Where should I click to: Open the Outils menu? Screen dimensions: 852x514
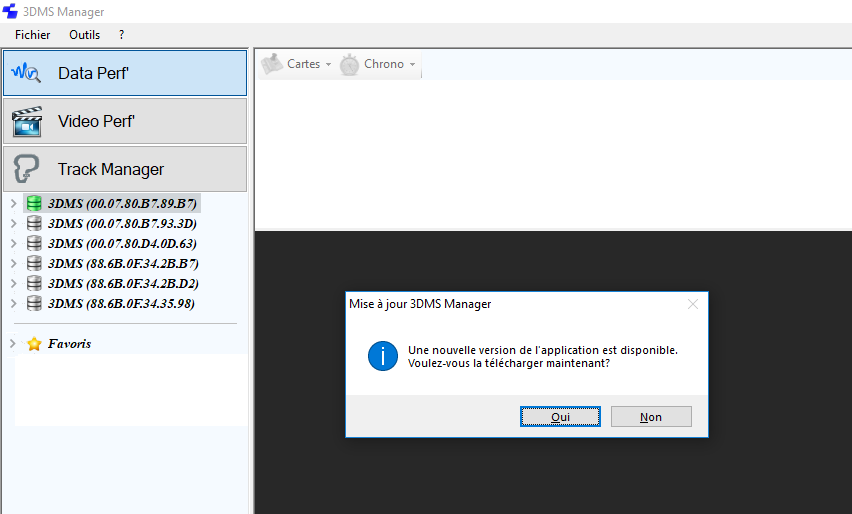point(84,35)
